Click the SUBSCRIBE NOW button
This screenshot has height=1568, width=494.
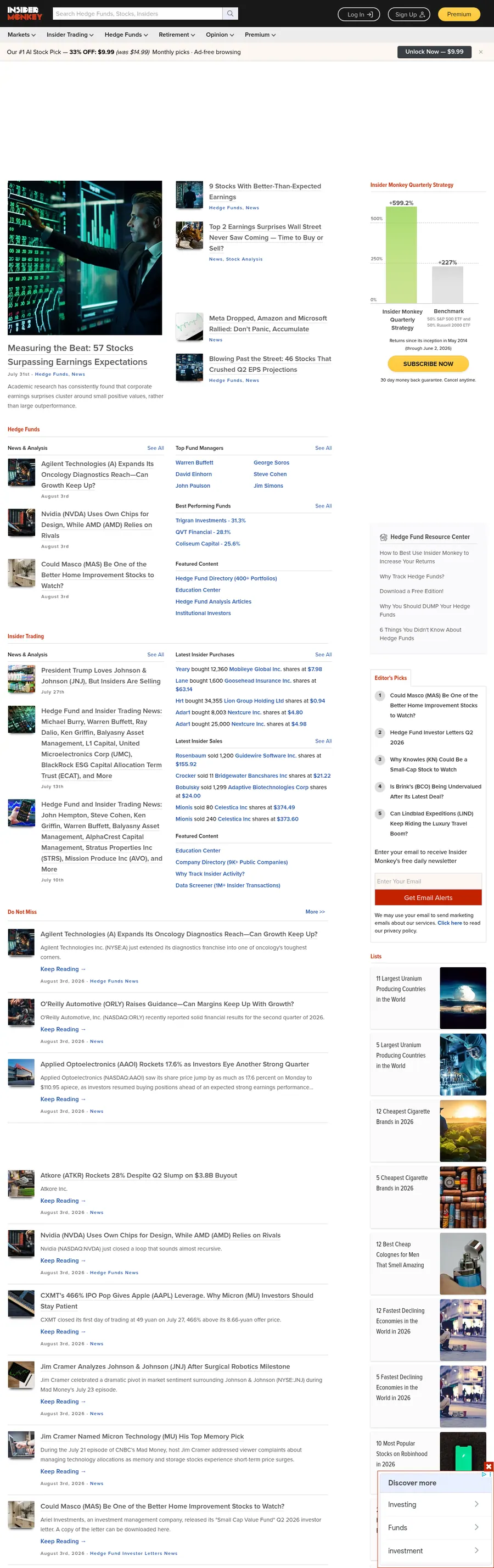click(x=428, y=364)
